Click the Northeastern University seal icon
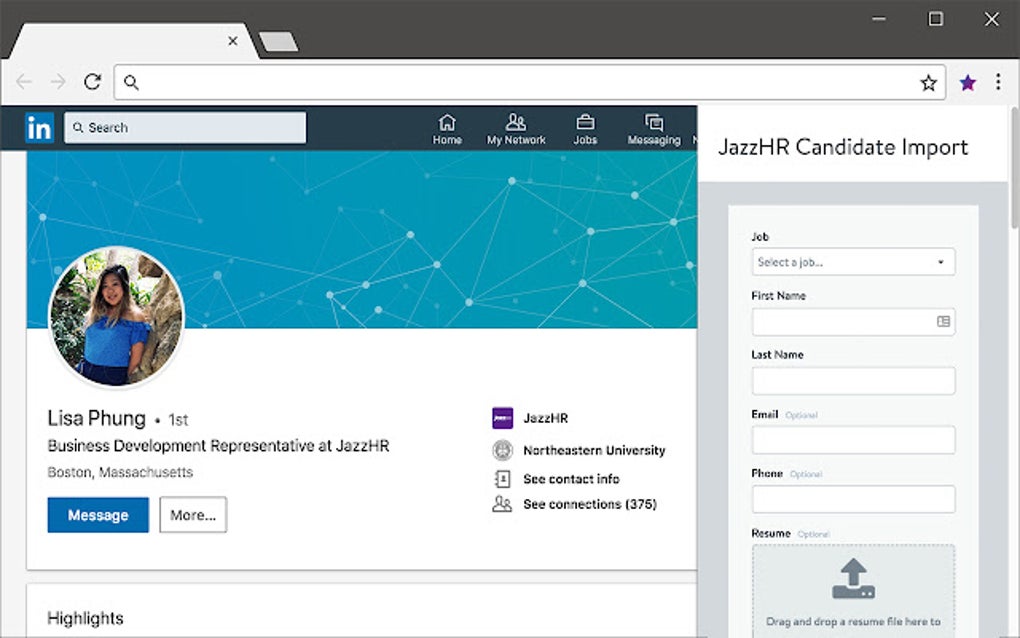1020x638 pixels. click(502, 450)
